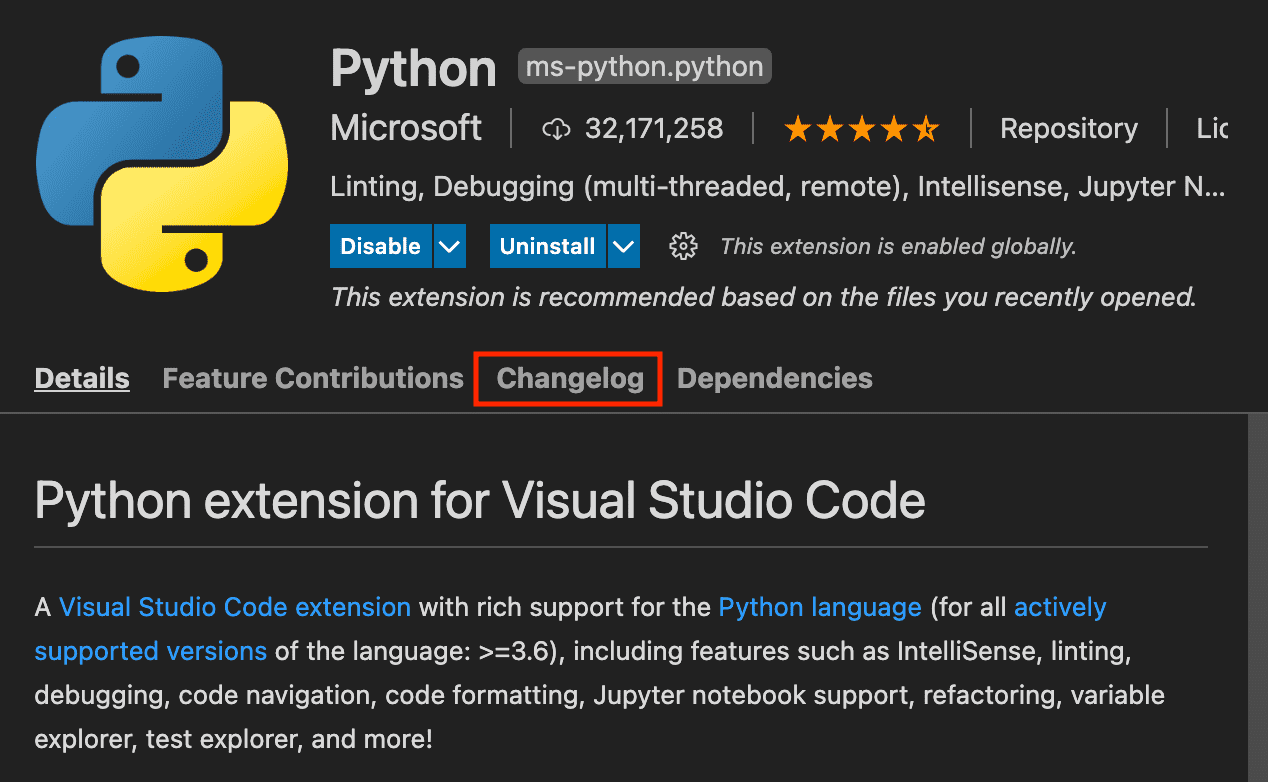1268x782 pixels.
Task: Click the extension description starting with Linting, Debugging
Action: [778, 187]
